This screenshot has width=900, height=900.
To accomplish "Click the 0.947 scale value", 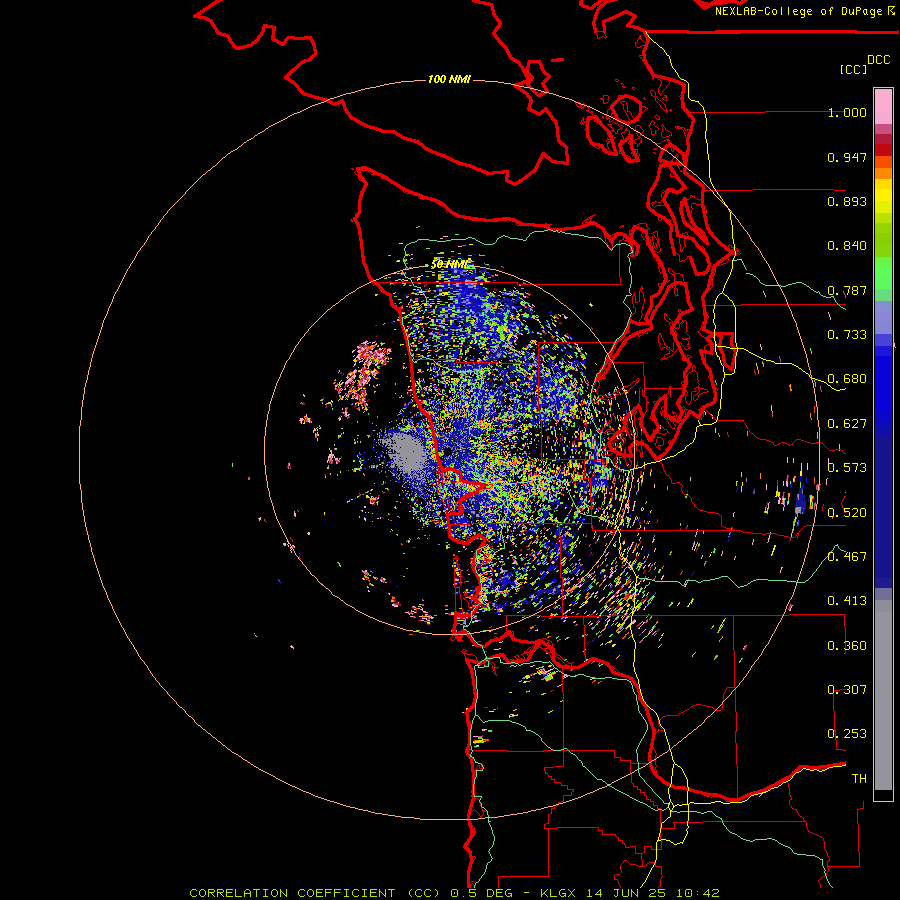I will (x=847, y=157).
